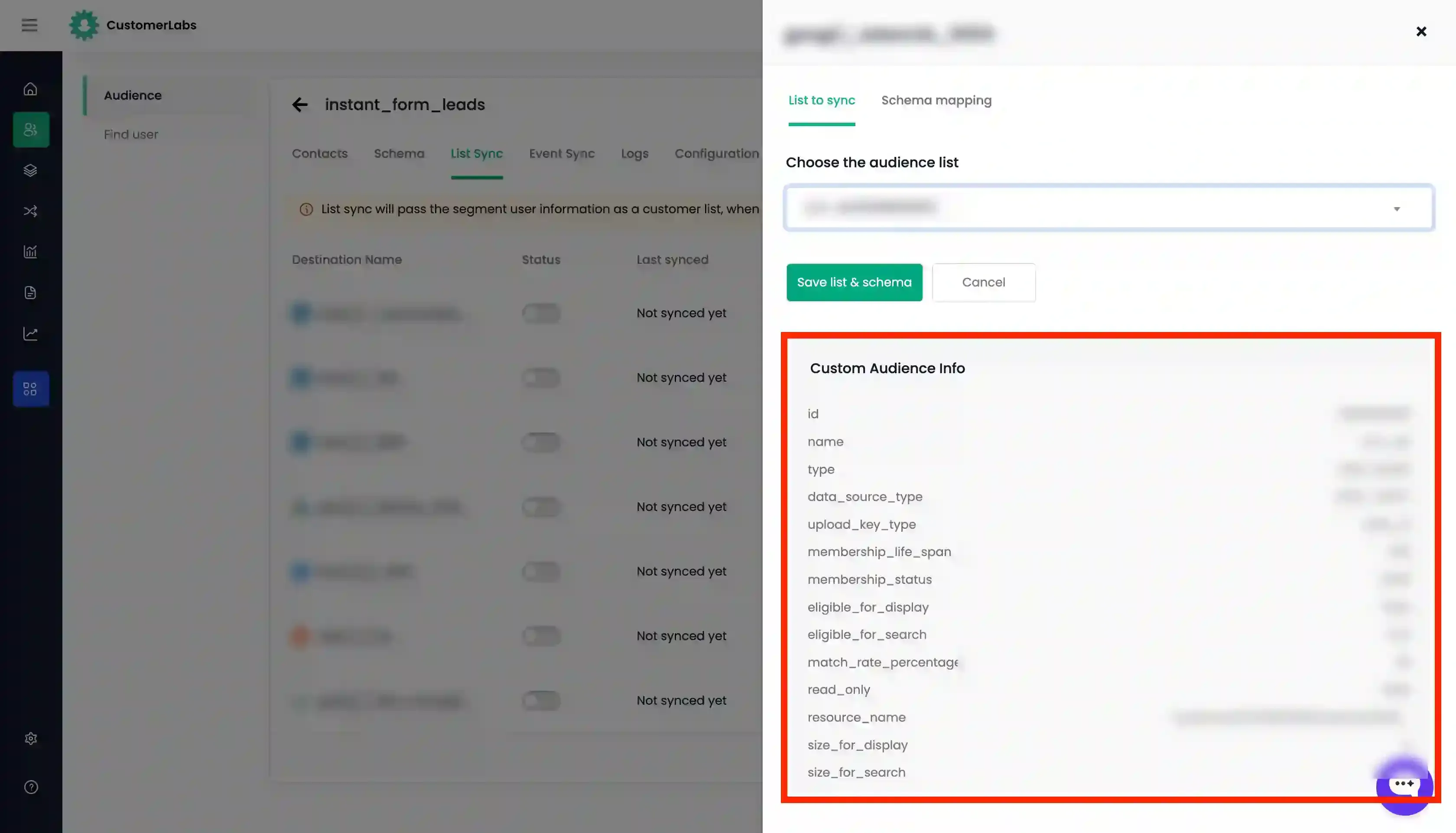This screenshot has width=1456, height=833.
Task: Open the shuffle arrows sidebar icon
Action: click(x=30, y=211)
